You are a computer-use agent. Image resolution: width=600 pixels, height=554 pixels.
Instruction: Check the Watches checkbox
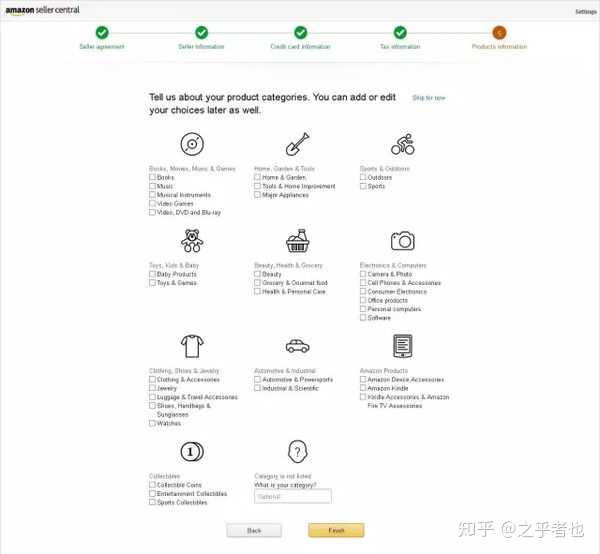152,423
